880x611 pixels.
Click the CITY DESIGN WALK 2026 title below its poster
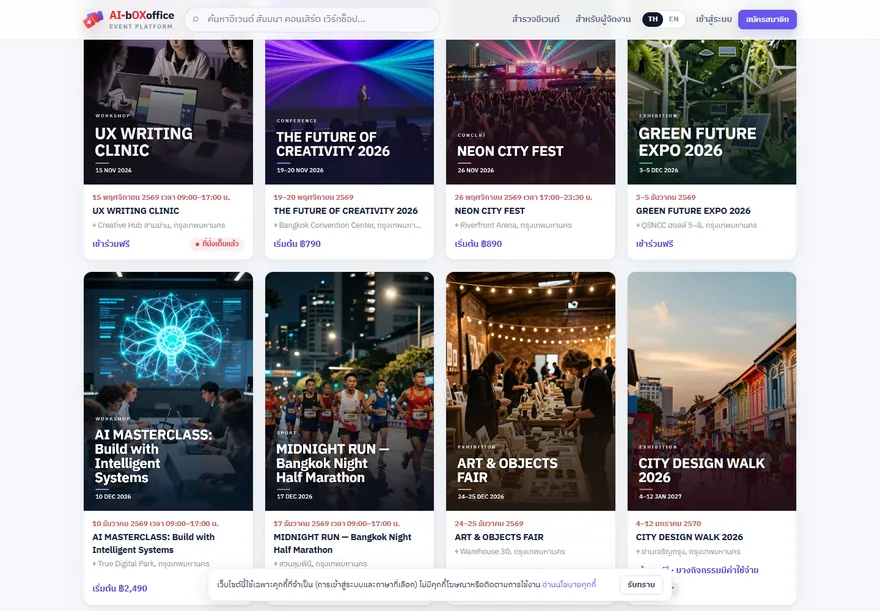pyautogui.click(x=689, y=537)
